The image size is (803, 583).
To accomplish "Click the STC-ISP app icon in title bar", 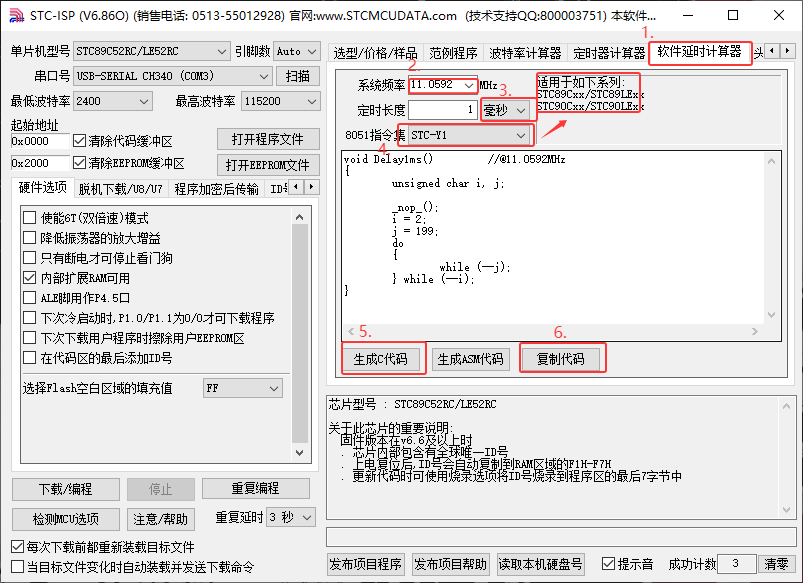I will [16, 16].
